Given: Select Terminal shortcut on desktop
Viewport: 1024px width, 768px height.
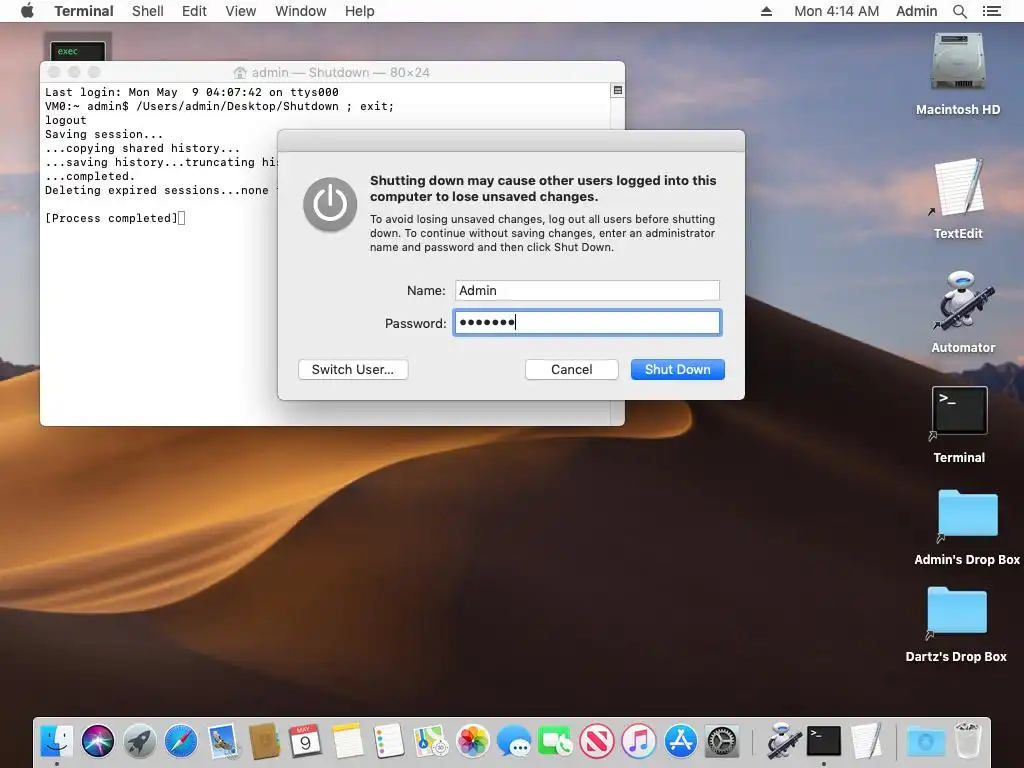Looking at the screenshot, I should pyautogui.click(x=959, y=411).
